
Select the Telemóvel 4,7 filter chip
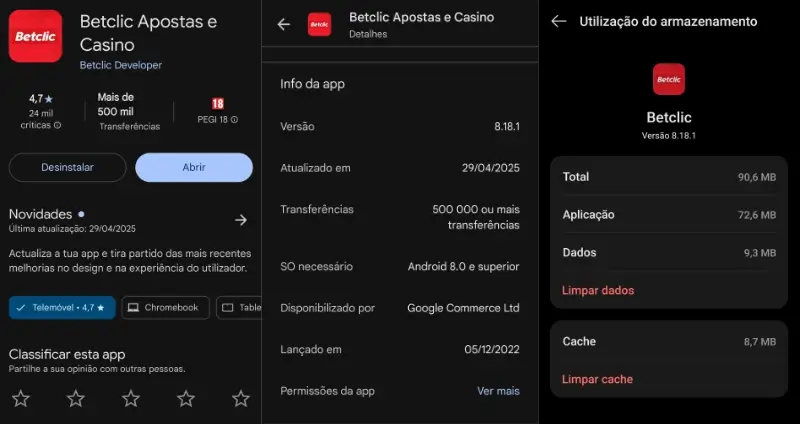(x=62, y=308)
